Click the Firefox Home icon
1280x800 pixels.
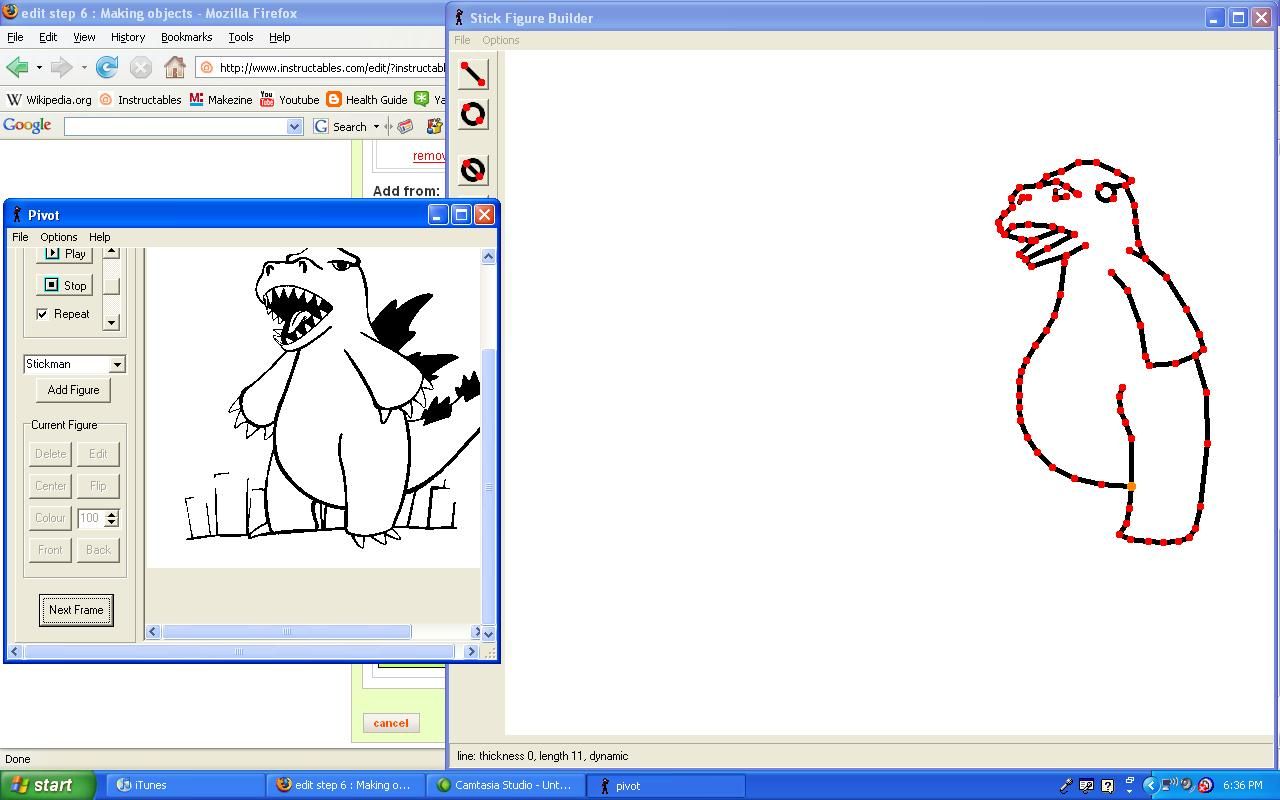click(175, 68)
